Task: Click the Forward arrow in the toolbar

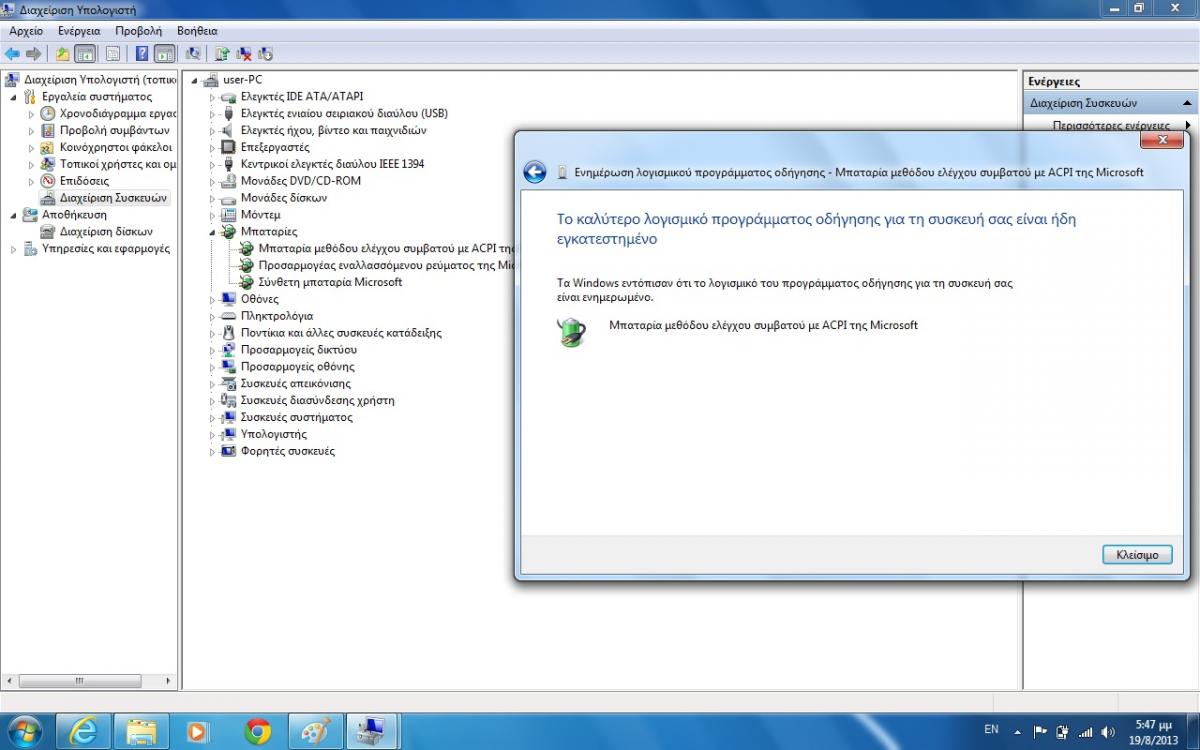Action: [33, 53]
